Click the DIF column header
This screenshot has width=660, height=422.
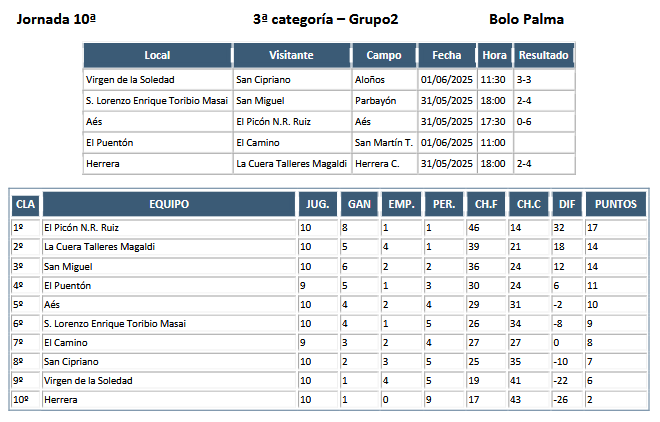point(567,204)
